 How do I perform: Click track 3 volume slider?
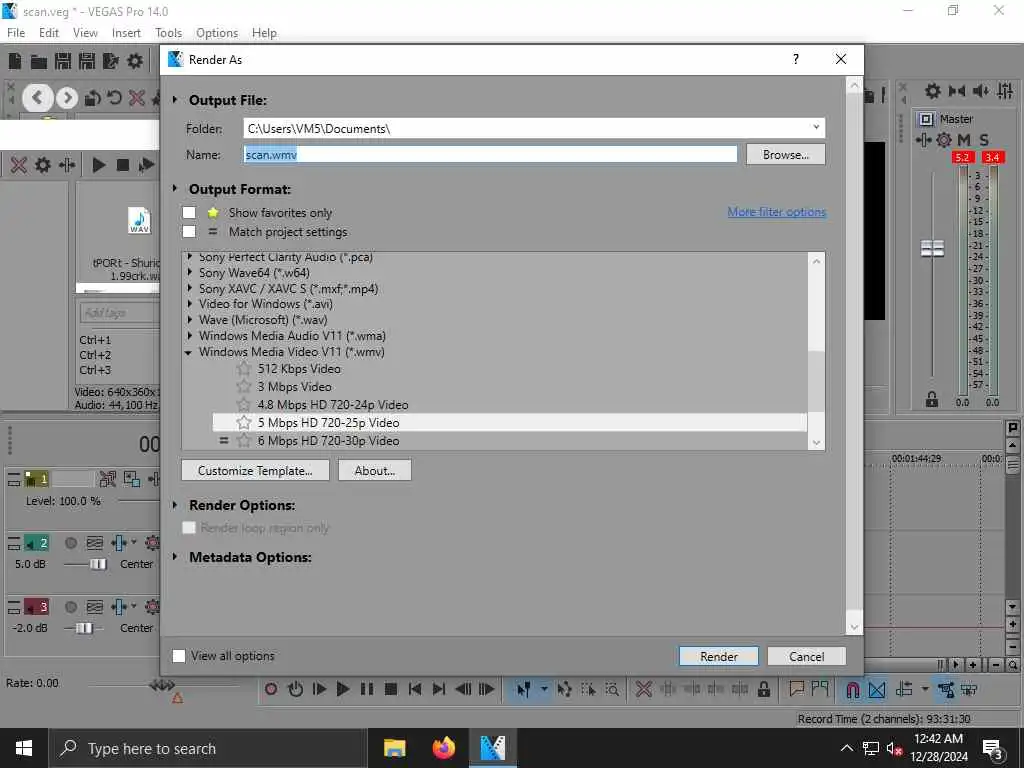pos(84,628)
